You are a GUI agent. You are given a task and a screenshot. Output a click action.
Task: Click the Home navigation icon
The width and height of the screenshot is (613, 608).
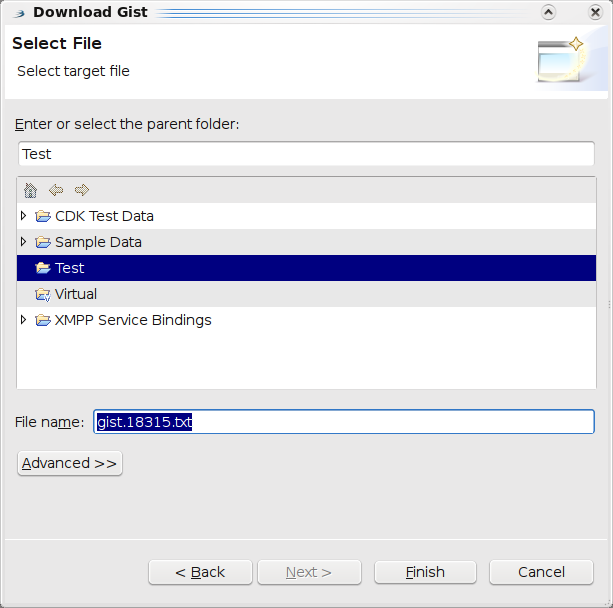pyautogui.click(x=30, y=190)
